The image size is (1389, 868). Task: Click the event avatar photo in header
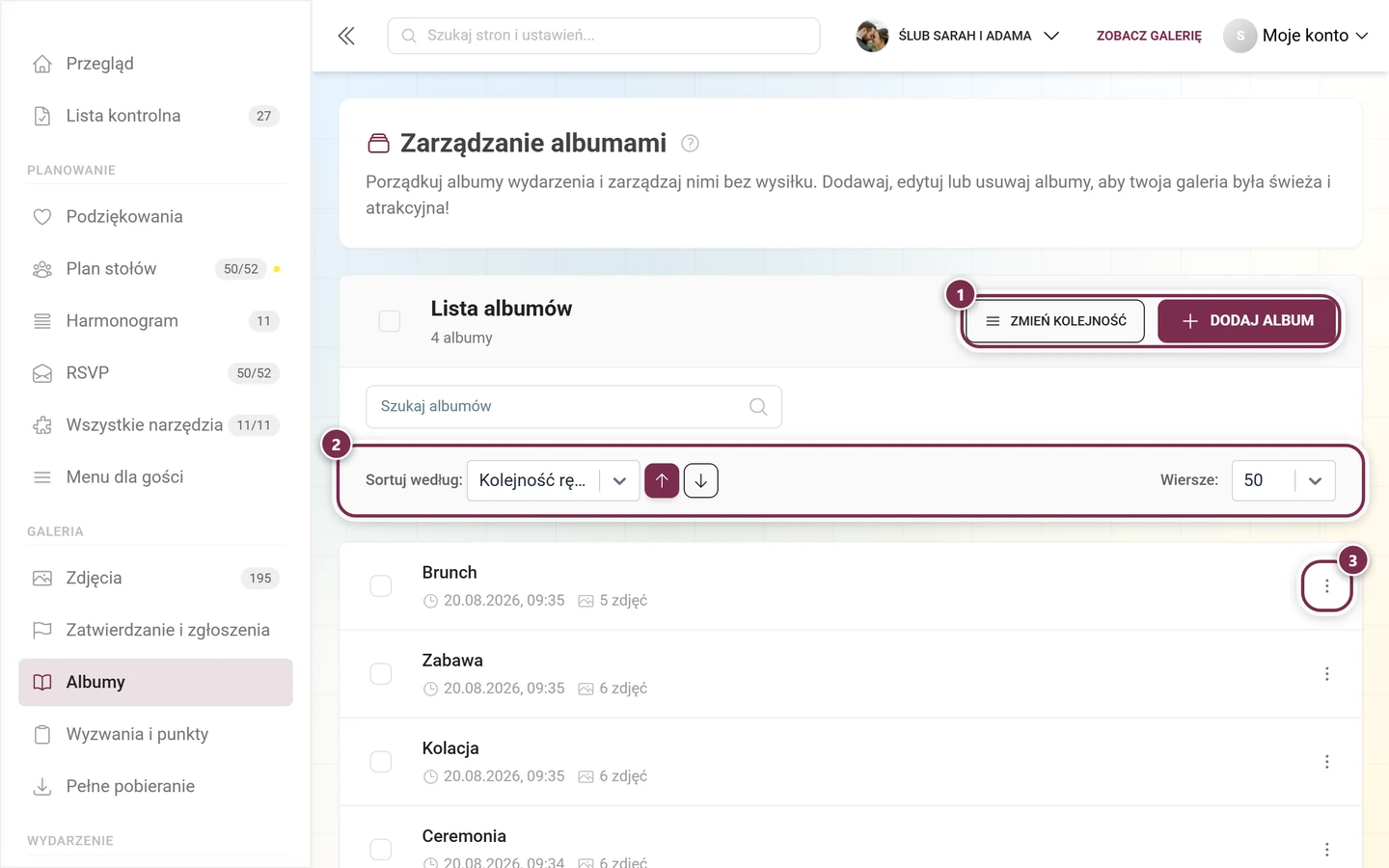click(x=872, y=36)
